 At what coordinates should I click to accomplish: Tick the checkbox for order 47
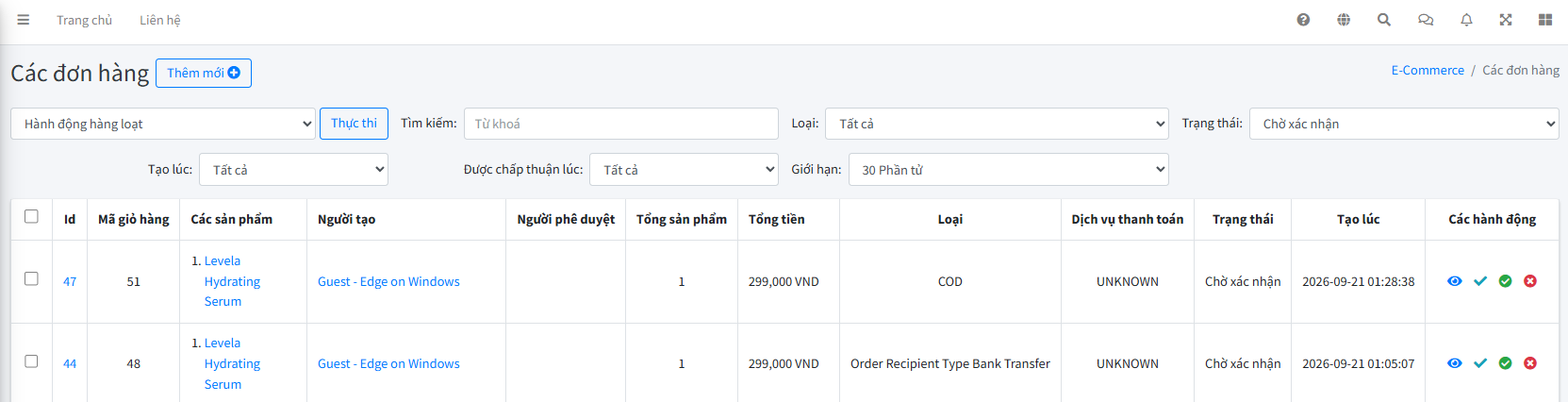tap(31, 279)
